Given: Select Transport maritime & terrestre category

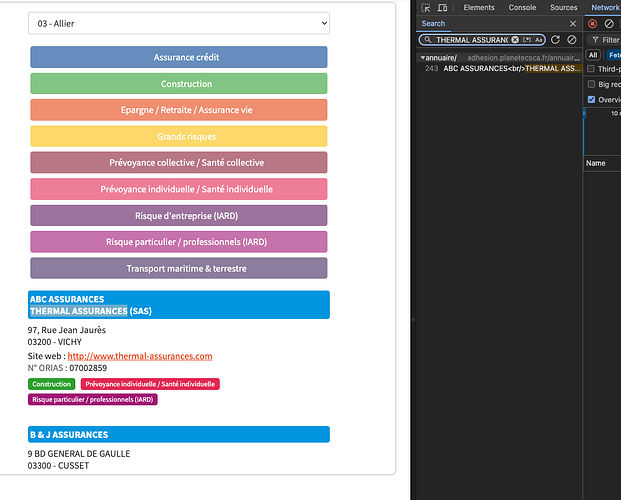Looking at the screenshot, I should [x=179, y=268].
